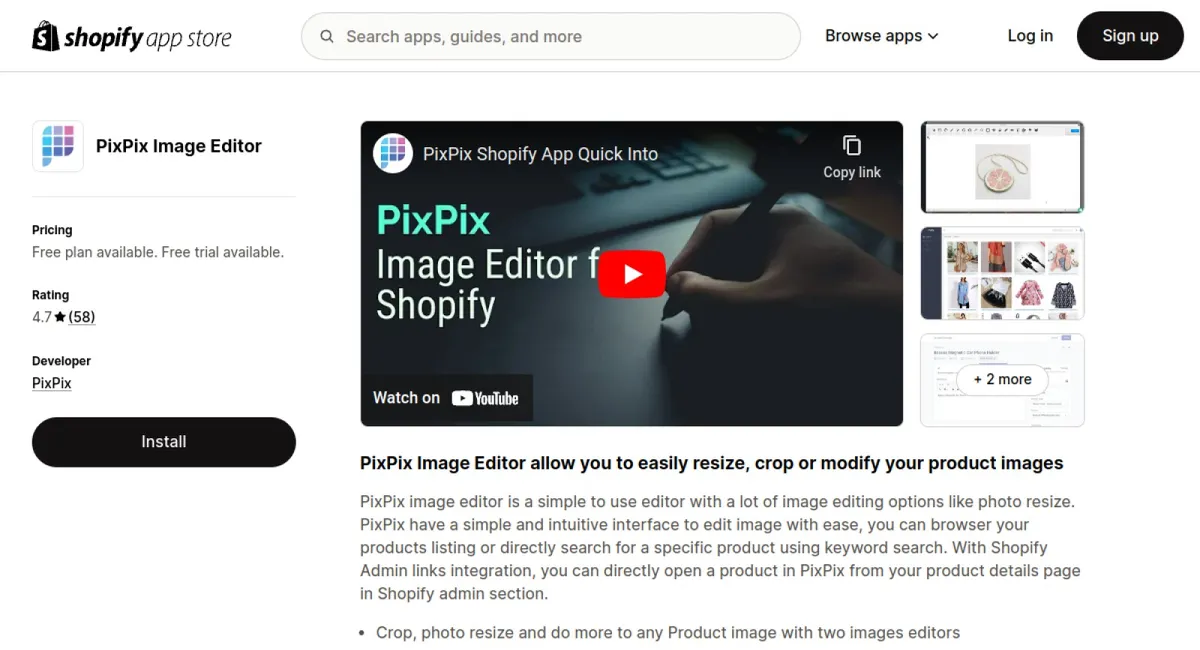Viewport: 1200px width, 650px height.
Task: Click the Log in link
Action: tap(1030, 36)
